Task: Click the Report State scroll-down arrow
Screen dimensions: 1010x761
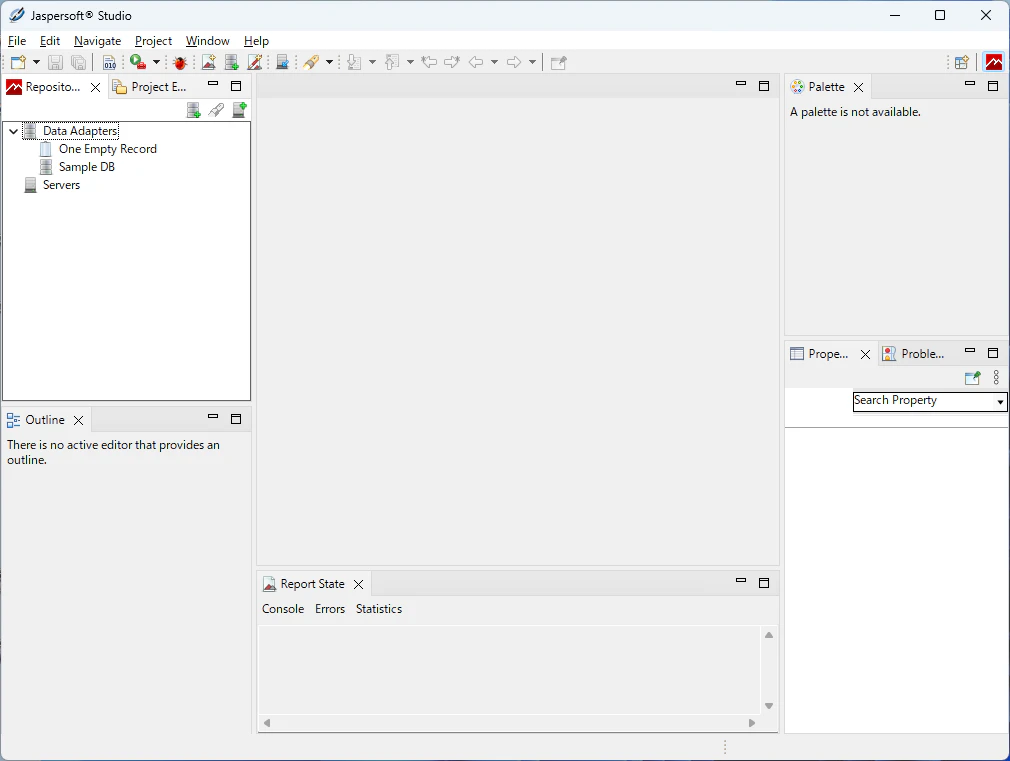Action: point(769,706)
